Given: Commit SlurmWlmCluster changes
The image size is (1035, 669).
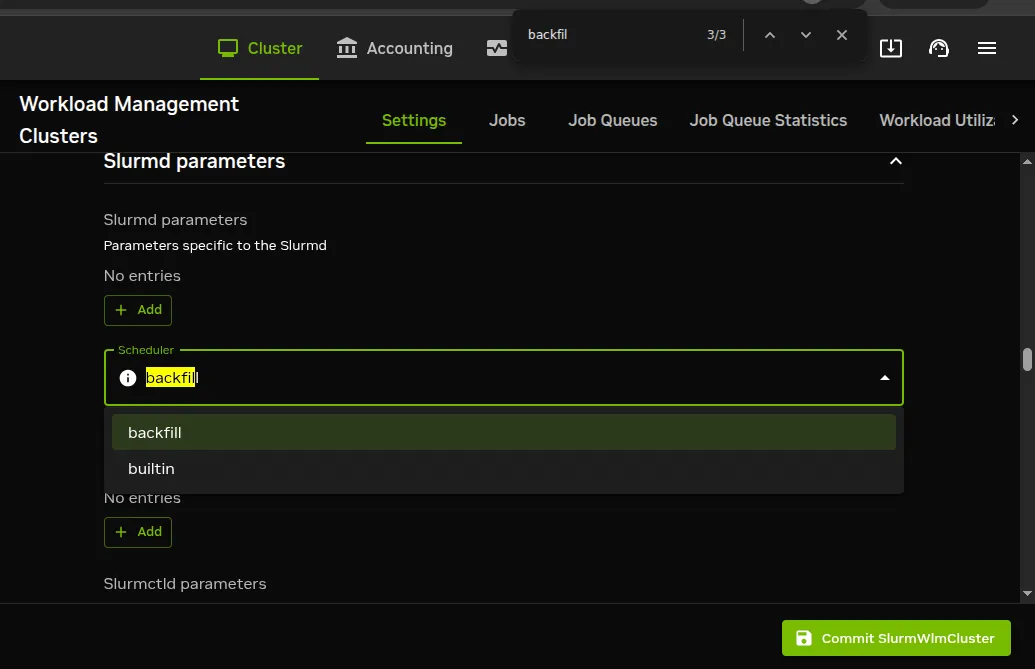Looking at the screenshot, I should 896,638.
